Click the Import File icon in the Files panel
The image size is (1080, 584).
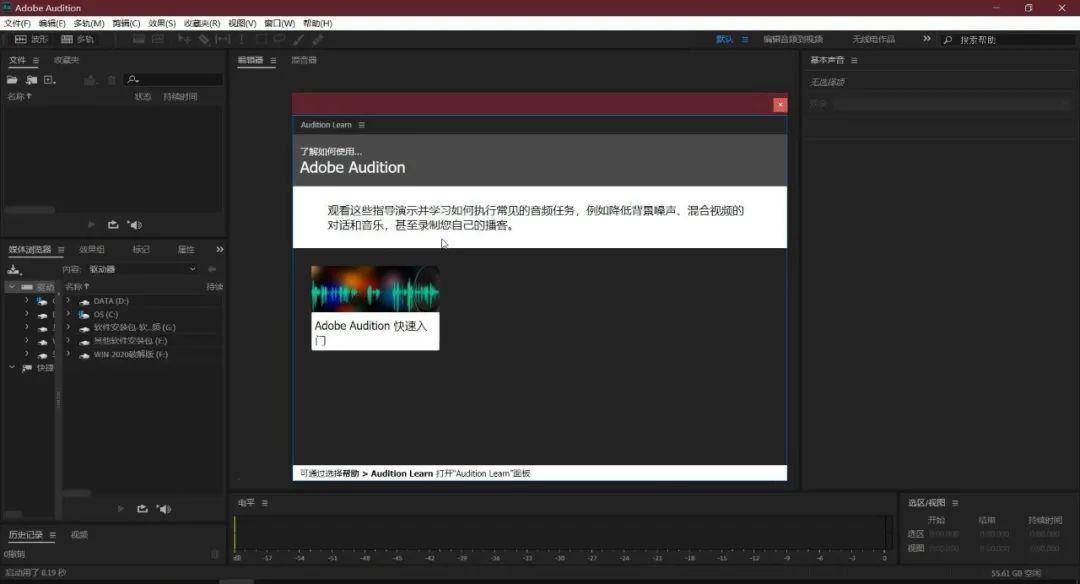point(32,79)
